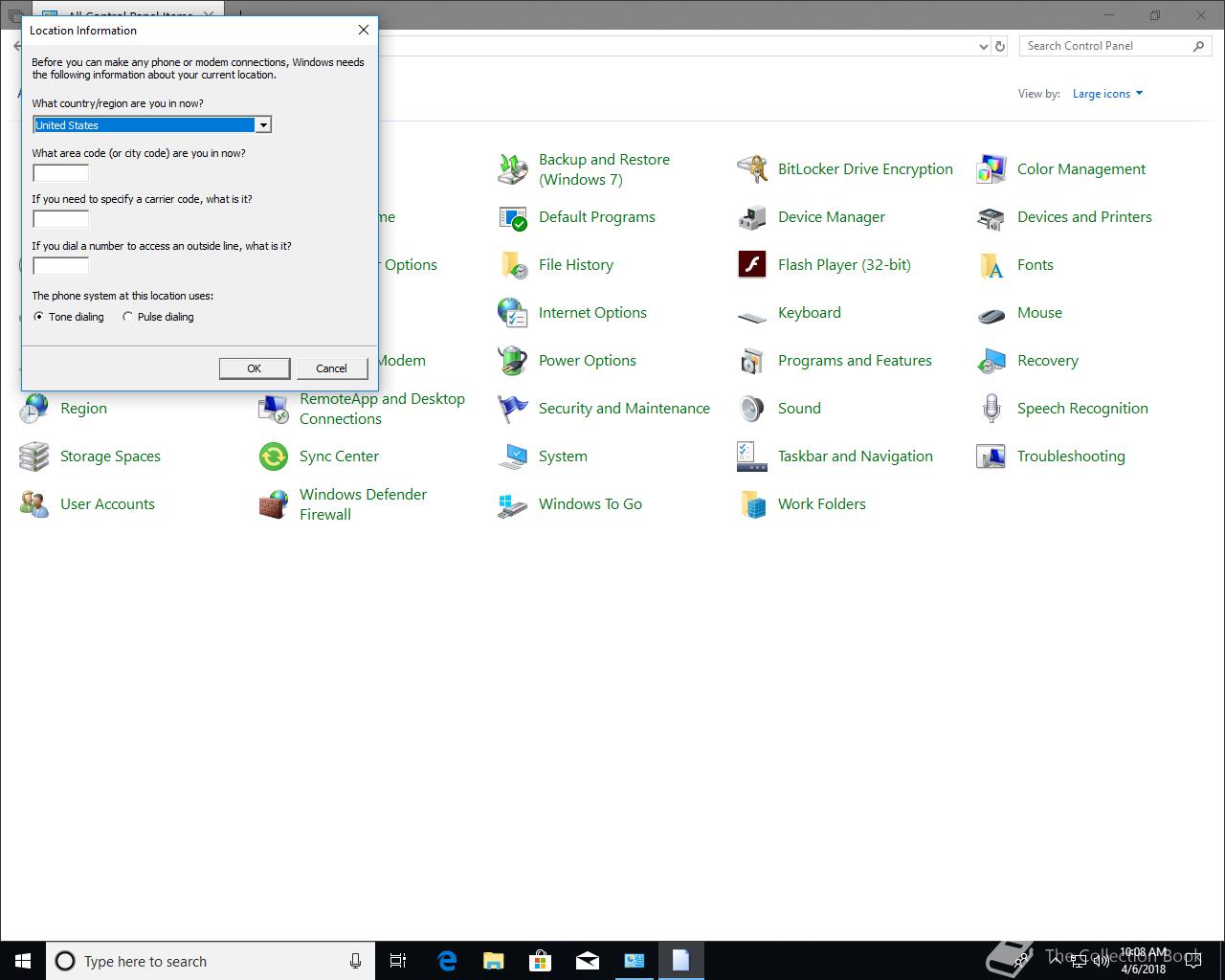Open the Windows Start menu
This screenshot has width=1225, height=980.
pos(23,961)
